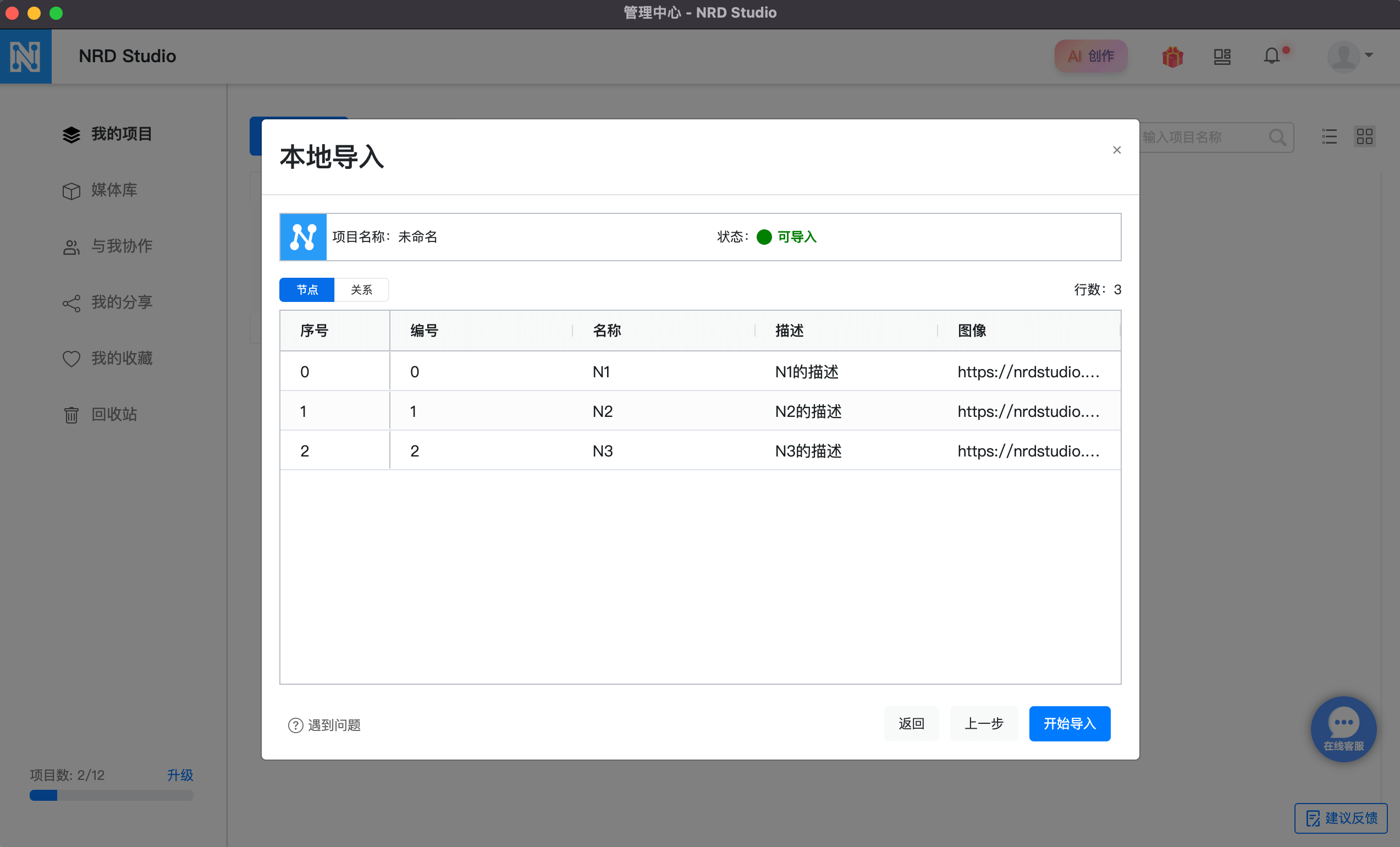Click the gift box icon in header
Screen dimensions: 1400x847
[1172, 56]
